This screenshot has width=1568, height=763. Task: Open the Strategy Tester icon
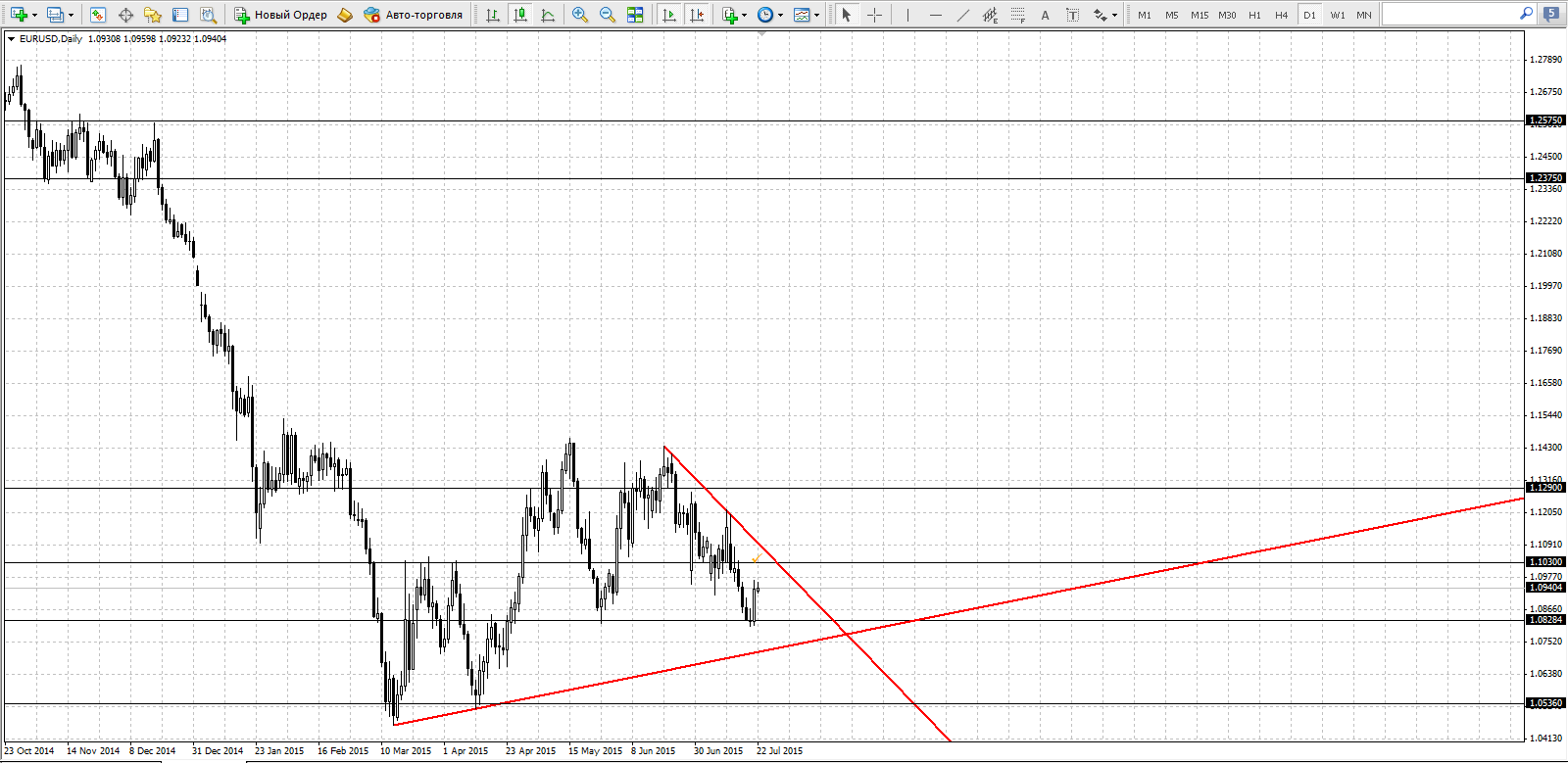pos(208,15)
